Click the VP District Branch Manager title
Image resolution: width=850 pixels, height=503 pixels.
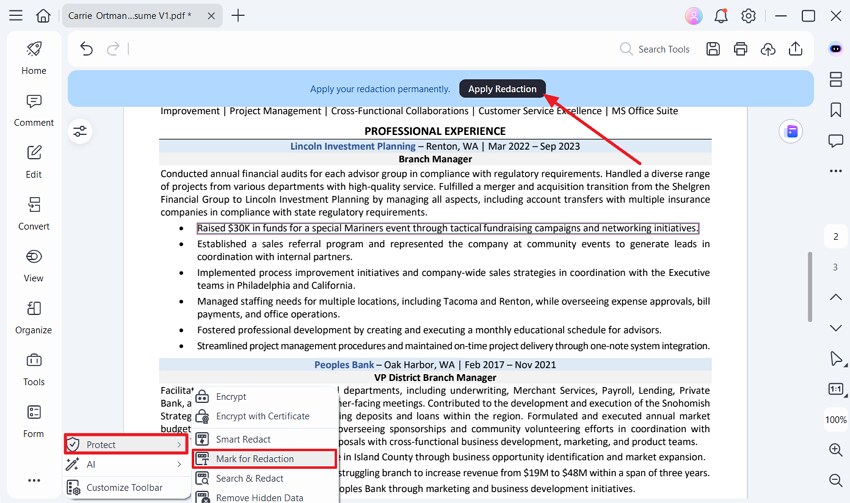tap(435, 378)
